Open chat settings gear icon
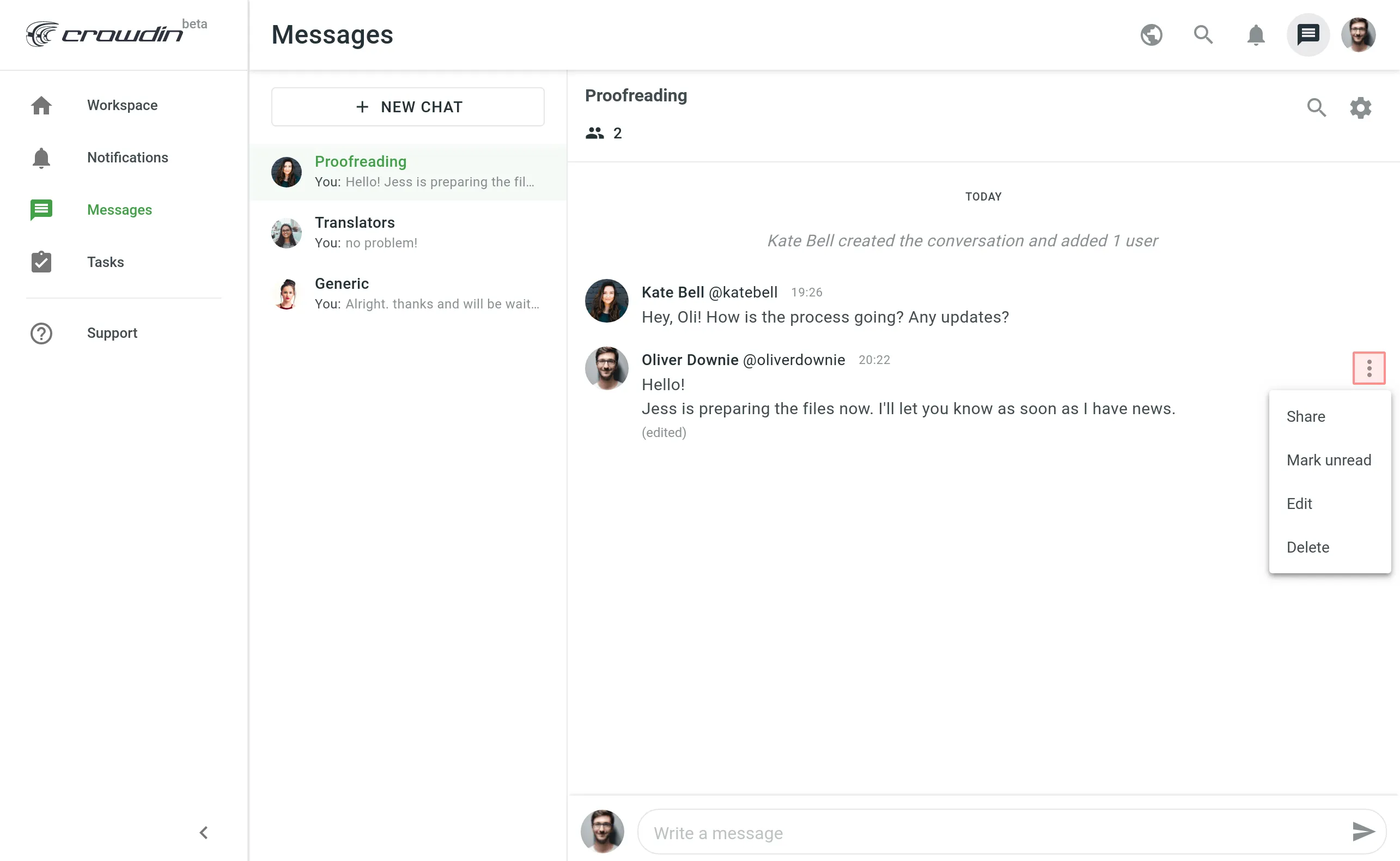The image size is (1400, 861). 1361,107
